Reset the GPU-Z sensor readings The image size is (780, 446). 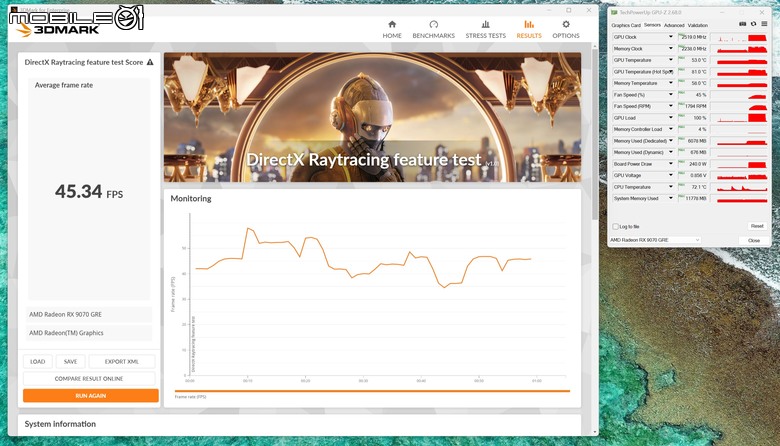coord(757,226)
